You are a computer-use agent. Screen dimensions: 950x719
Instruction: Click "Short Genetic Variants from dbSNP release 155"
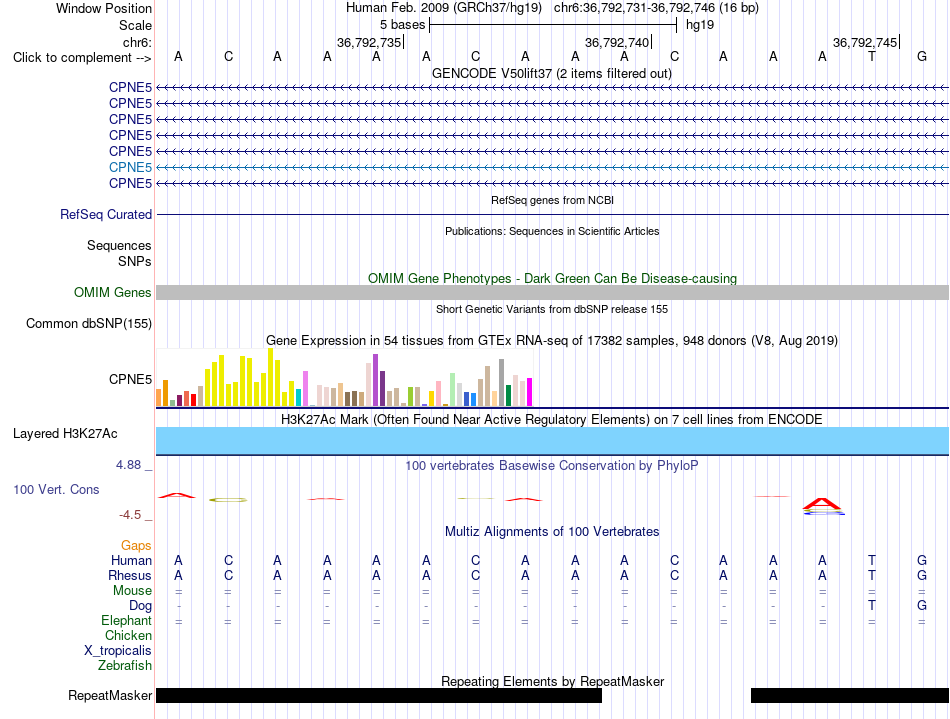tap(552, 309)
